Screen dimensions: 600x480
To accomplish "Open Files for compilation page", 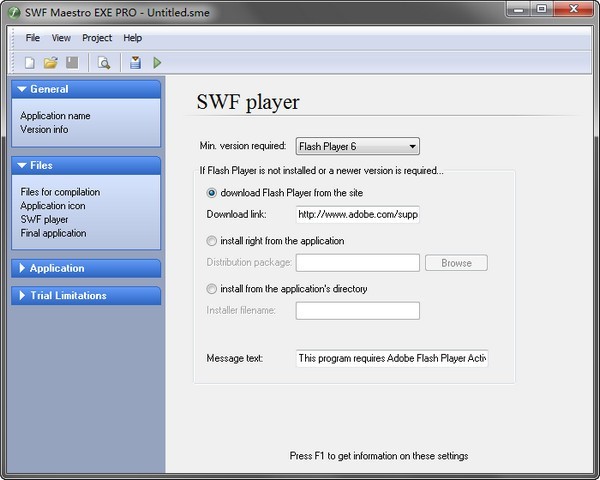I will [60, 192].
